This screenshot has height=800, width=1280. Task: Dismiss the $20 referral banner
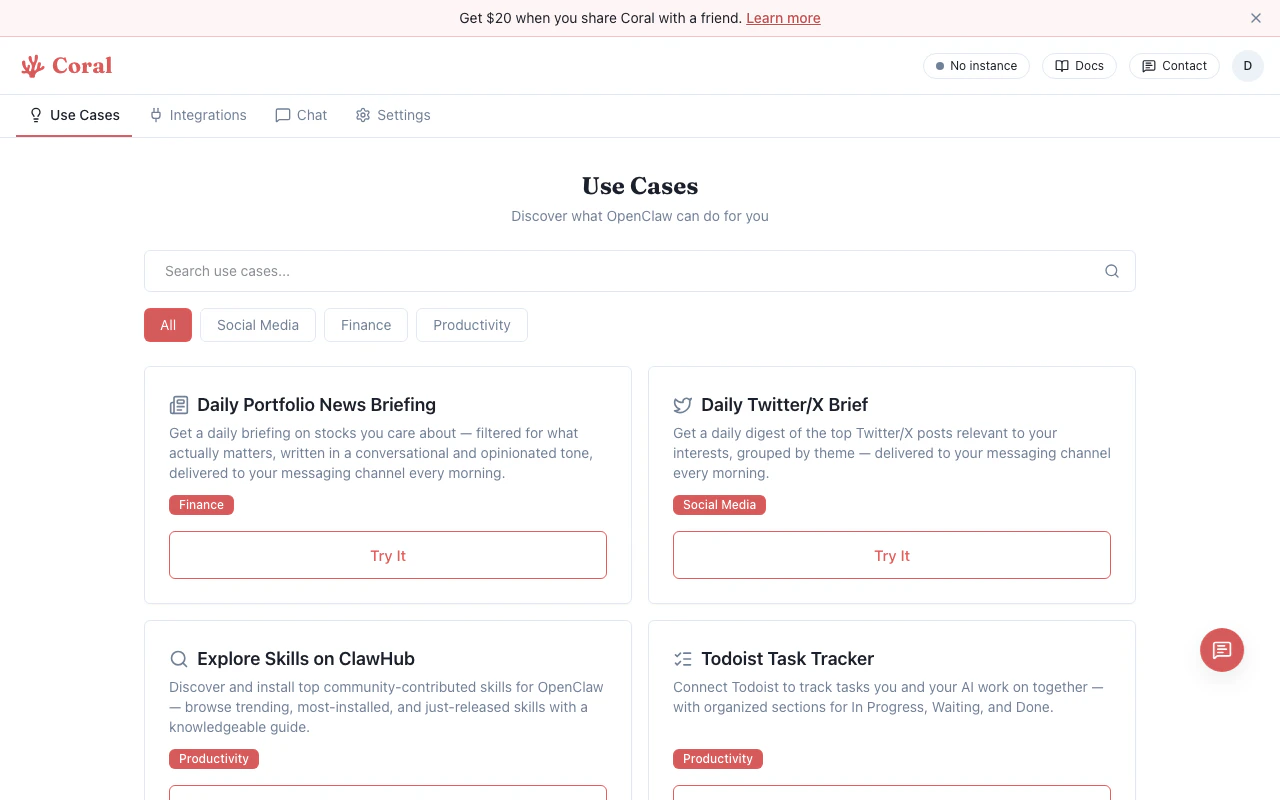[1256, 18]
